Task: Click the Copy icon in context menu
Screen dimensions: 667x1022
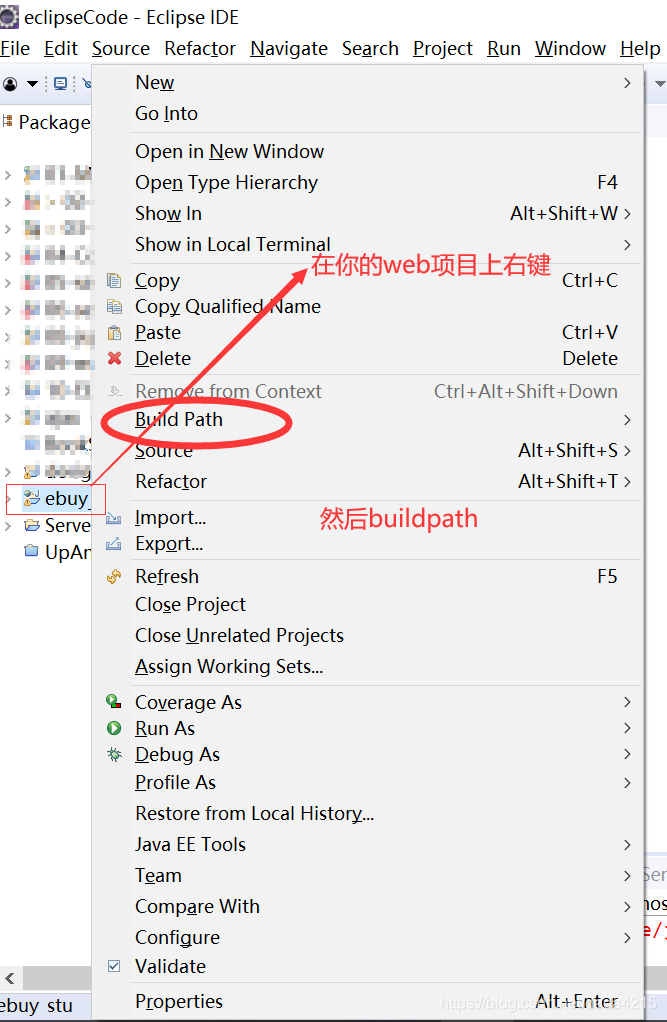Action: point(114,280)
